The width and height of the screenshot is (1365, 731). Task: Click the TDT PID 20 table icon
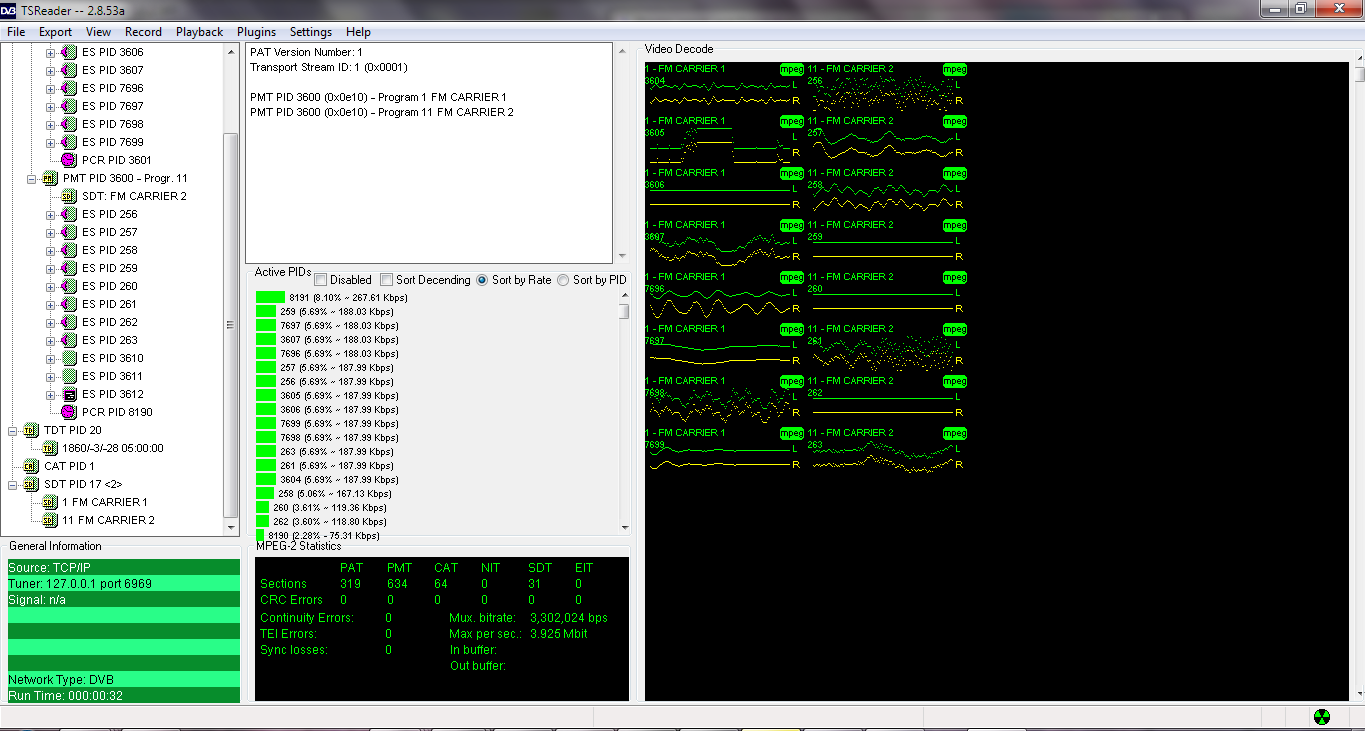[30, 430]
